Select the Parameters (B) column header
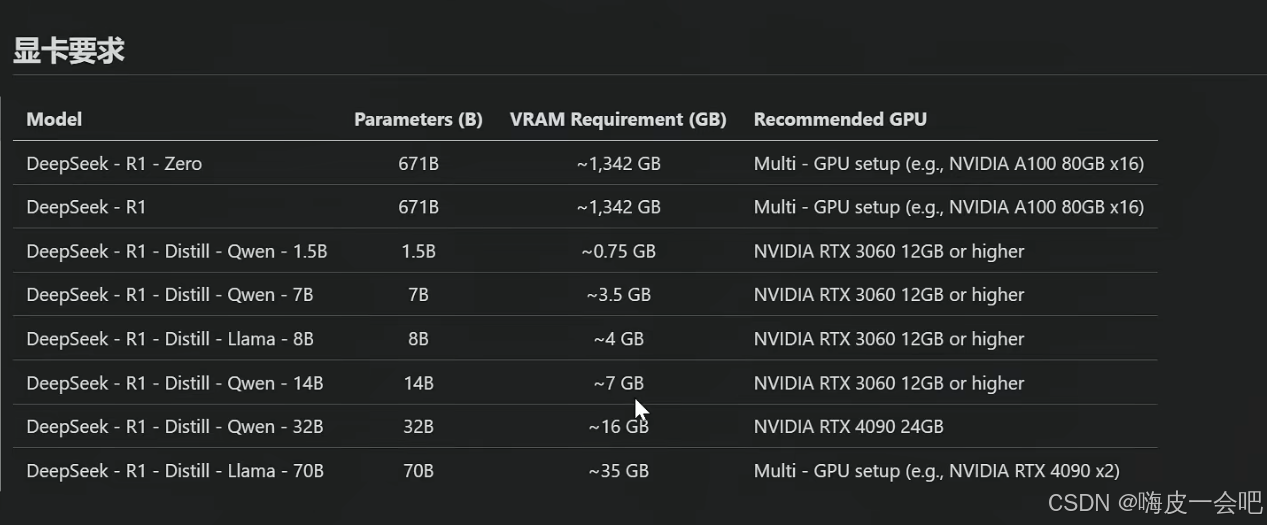Image resolution: width=1267 pixels, height=525 pixels. pos(418,119)
